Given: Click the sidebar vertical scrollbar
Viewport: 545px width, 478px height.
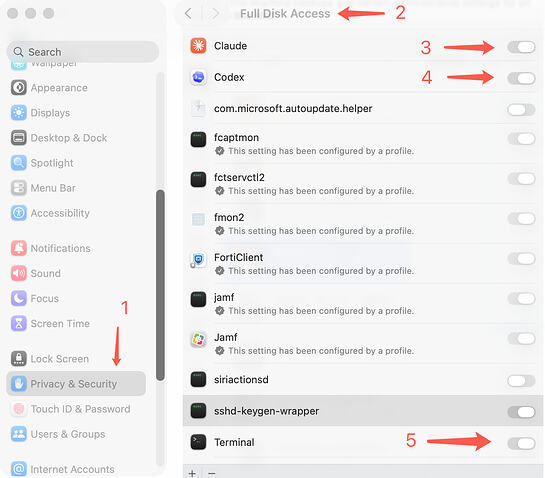Looking at the screenshot, I should (160, 285).
